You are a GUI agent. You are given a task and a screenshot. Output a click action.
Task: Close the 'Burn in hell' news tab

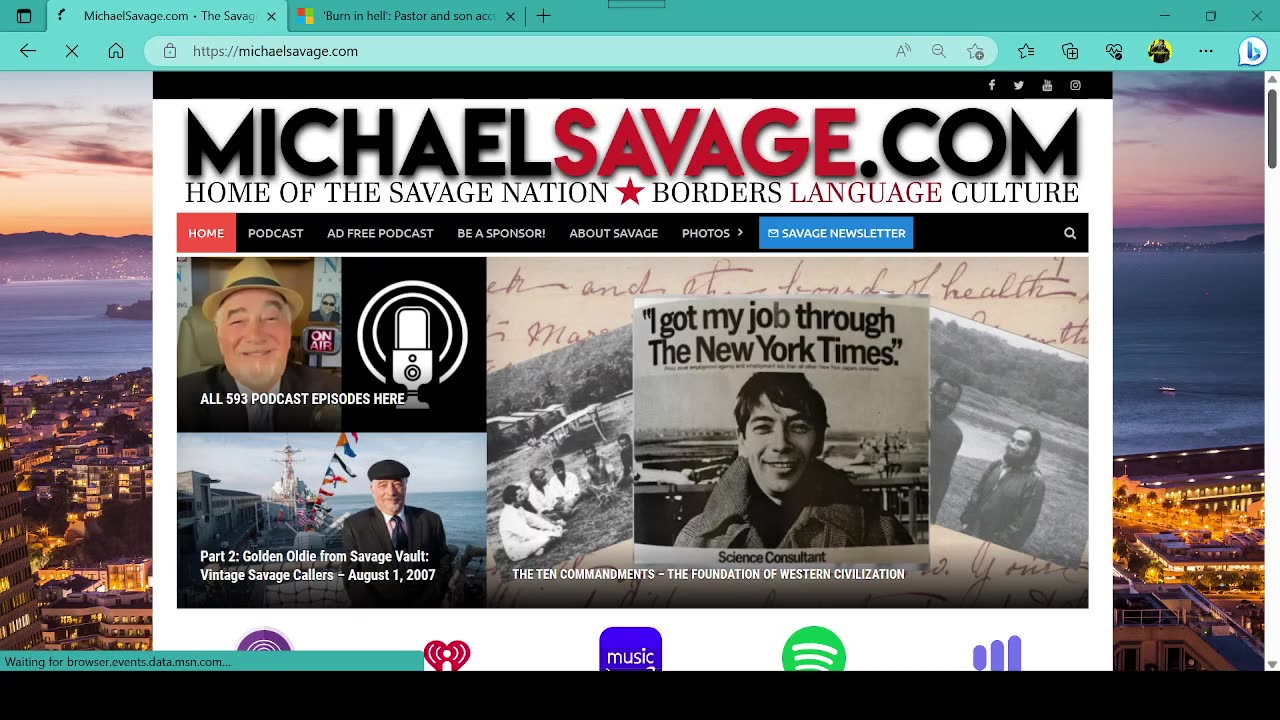(510, 16)
